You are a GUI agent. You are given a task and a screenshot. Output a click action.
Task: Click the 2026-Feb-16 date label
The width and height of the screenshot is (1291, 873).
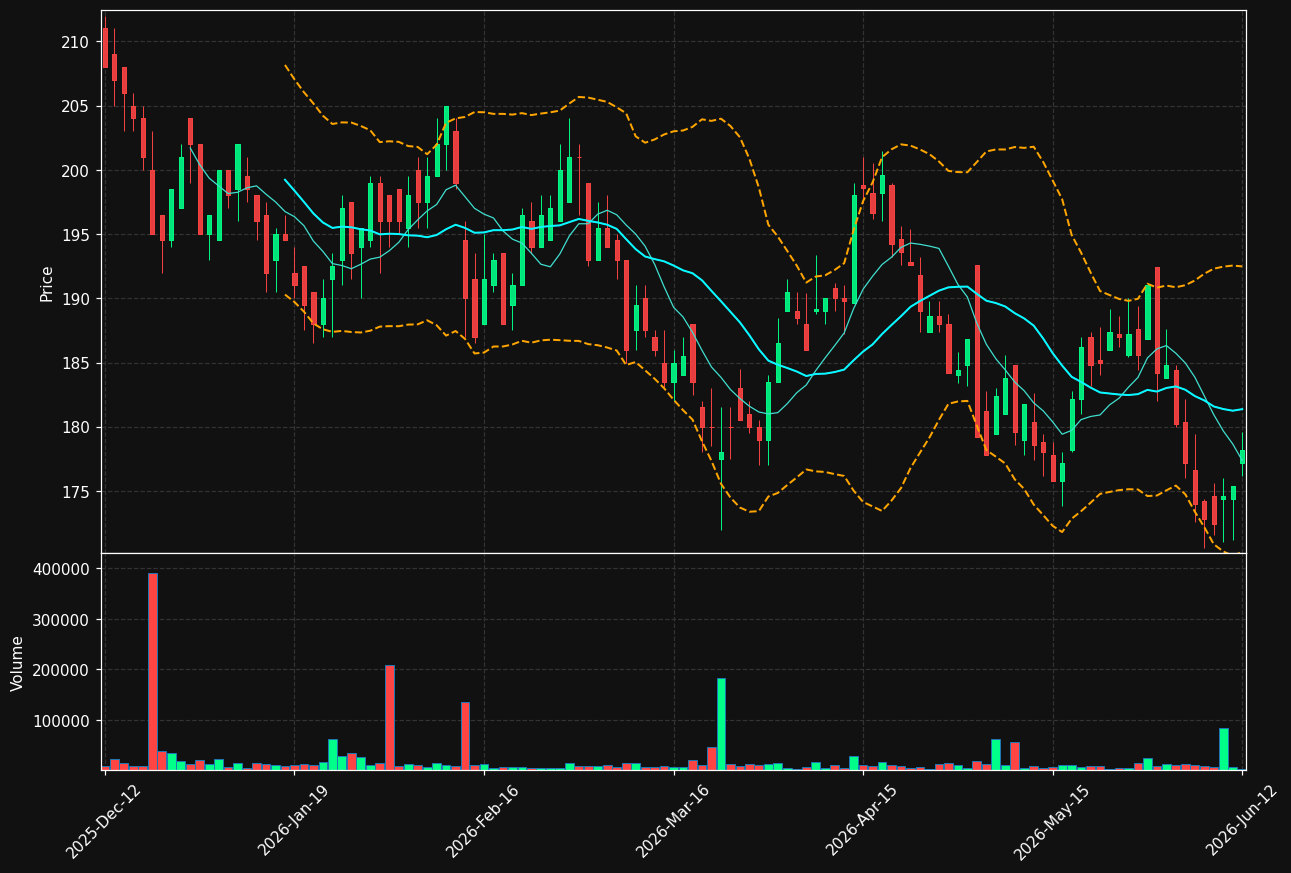point(482,821)
